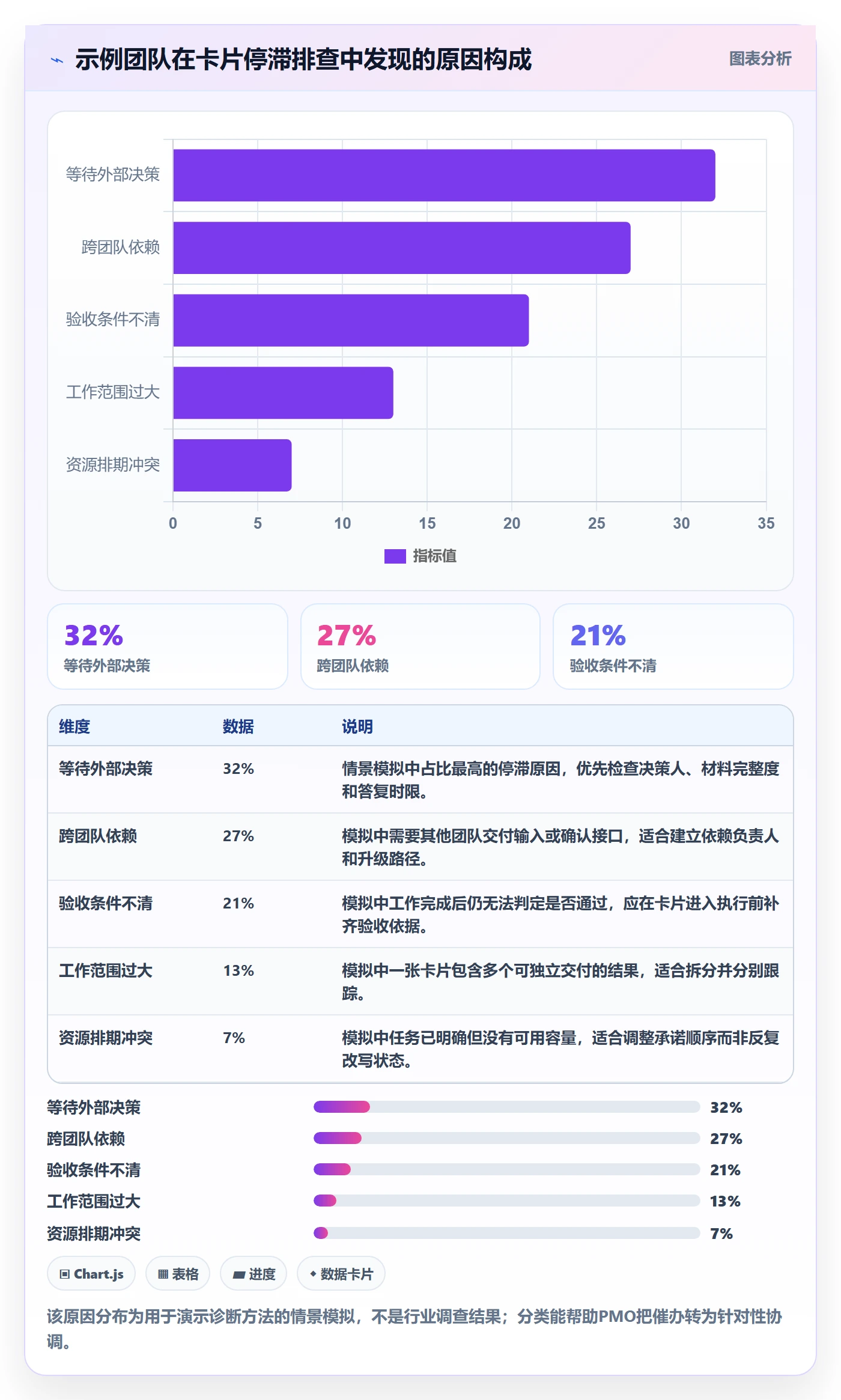Click 13% value beside the progress bar
This screenshot has width=841, height=1400.
click(x=725, y=1201)
